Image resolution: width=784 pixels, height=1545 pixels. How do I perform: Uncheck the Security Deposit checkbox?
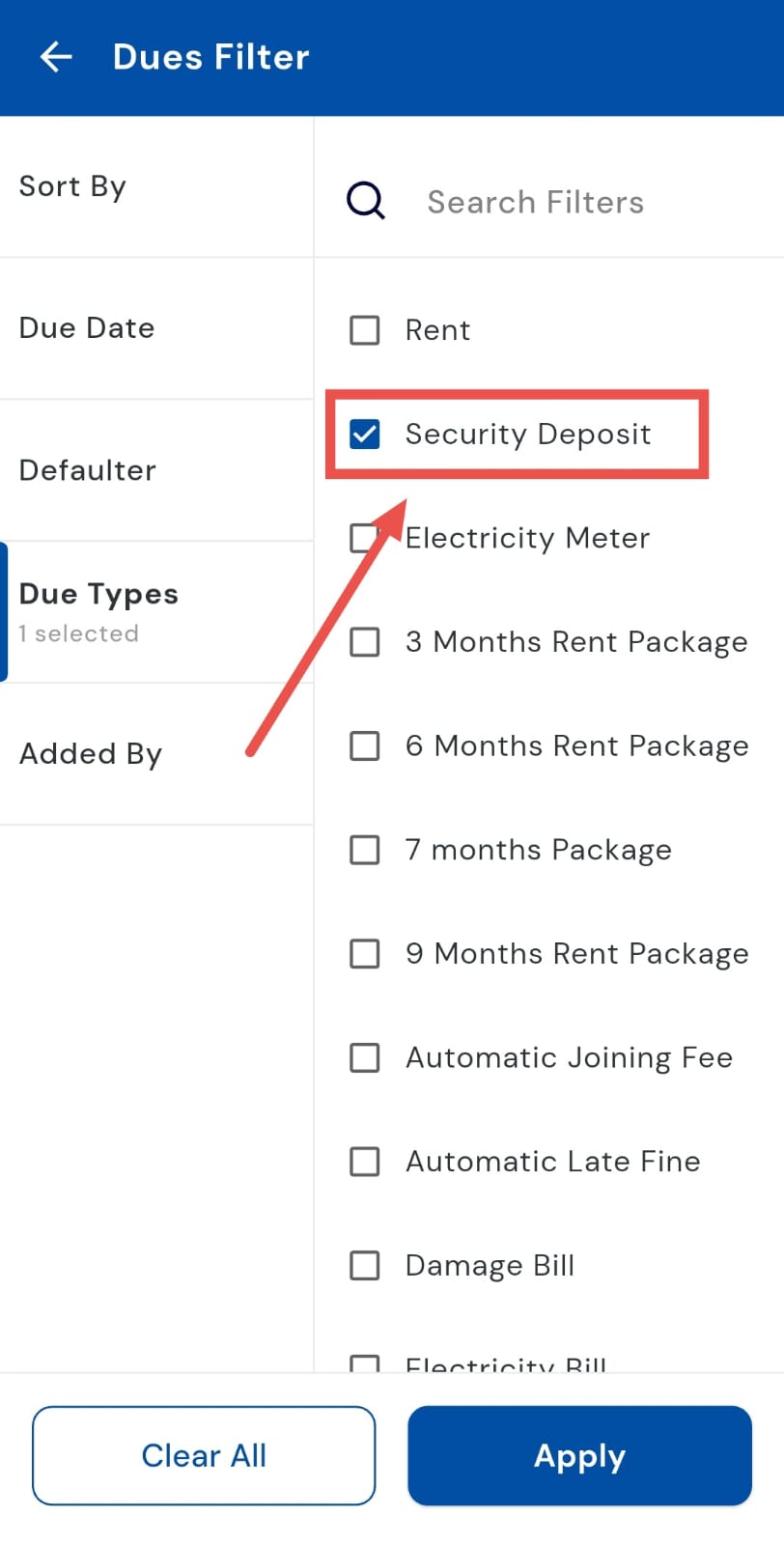pyautogui.click(x=365, y=435)
